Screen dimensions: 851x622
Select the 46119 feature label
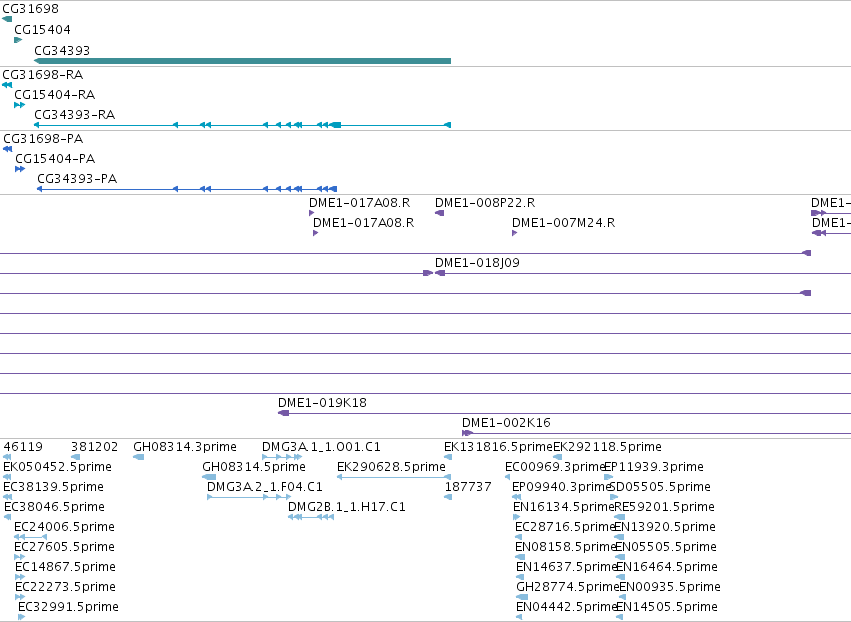(23, 447)
